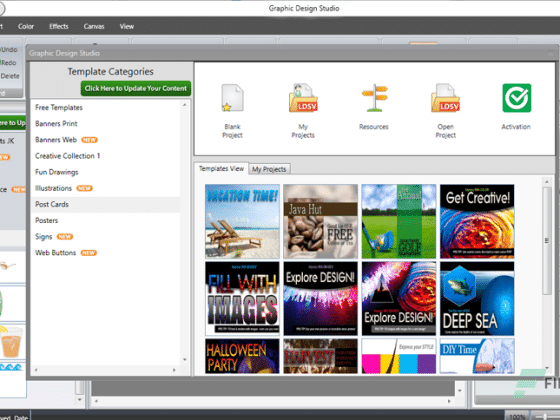Choose the DIY Time template
The height and width of the screenshot is (420, 560).
477,356
